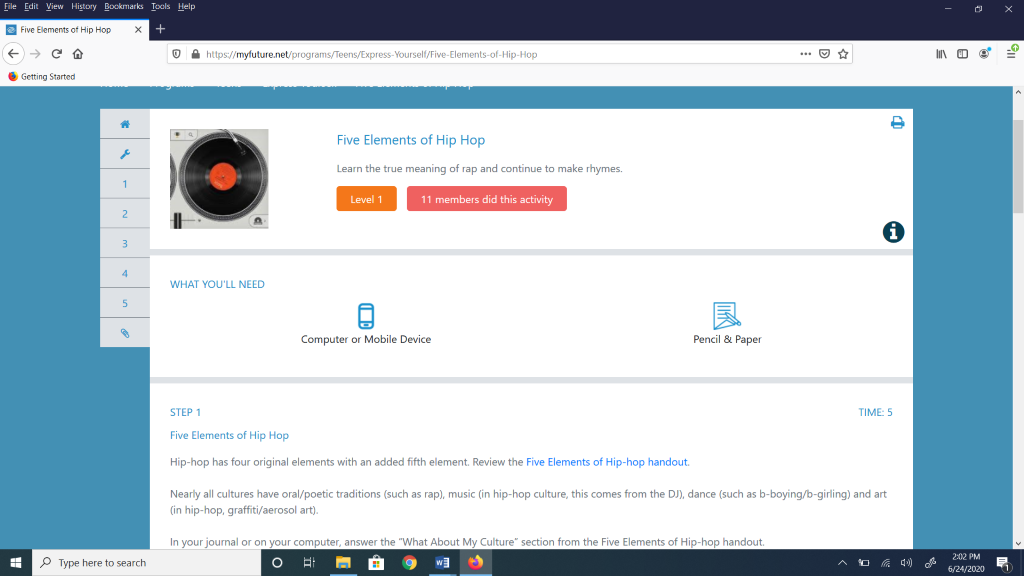This screenshot has width=1024, height=576.
Task: Open the info icon on the activity header
Action: point(893,232)
